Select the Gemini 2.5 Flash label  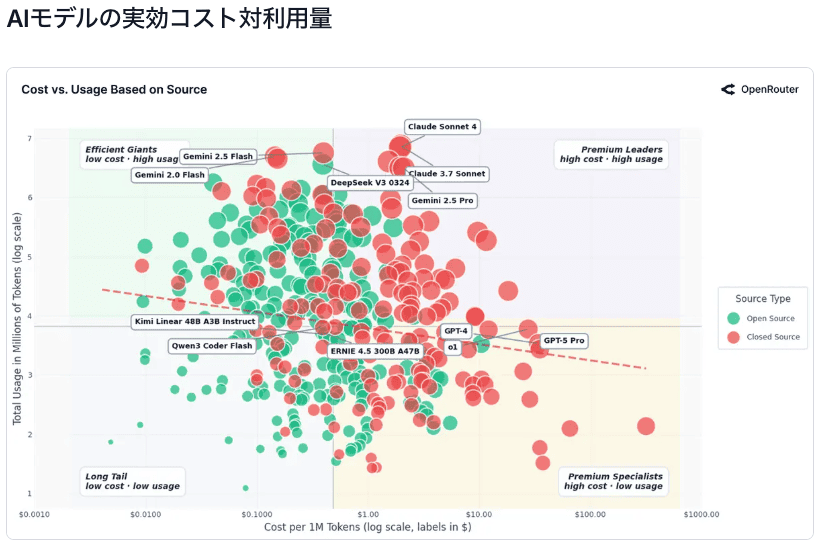[217, 157]
